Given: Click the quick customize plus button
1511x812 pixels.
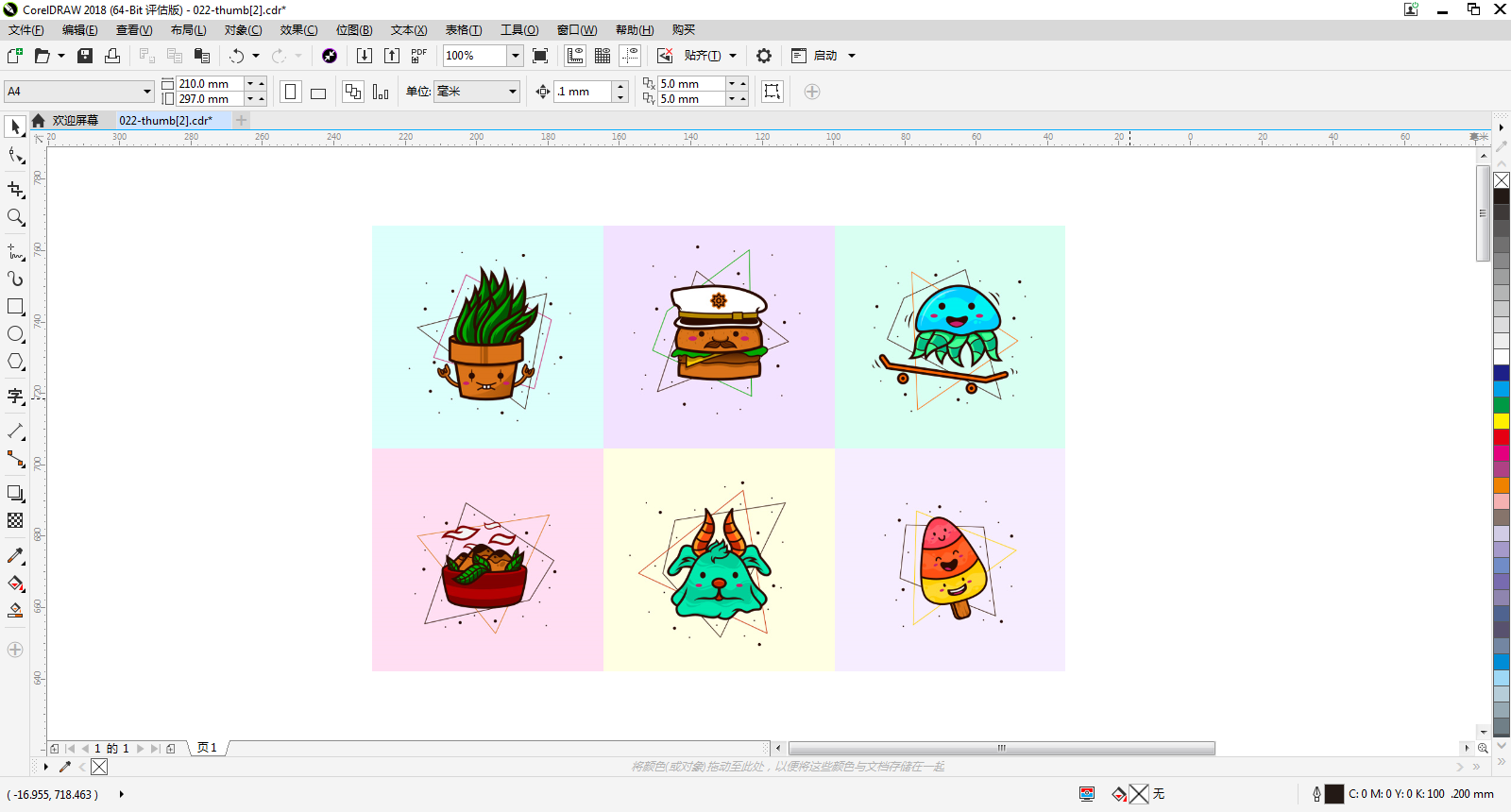Looking at the screenshot, I should pyautogui.click(x=812, y=92).
